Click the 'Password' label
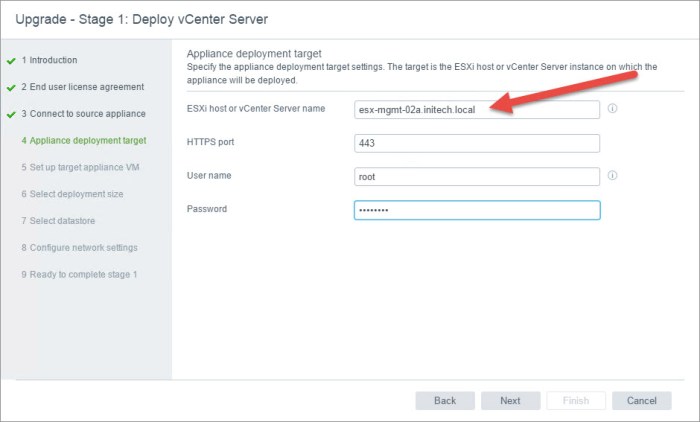700x422 pixels. point(207,209)
